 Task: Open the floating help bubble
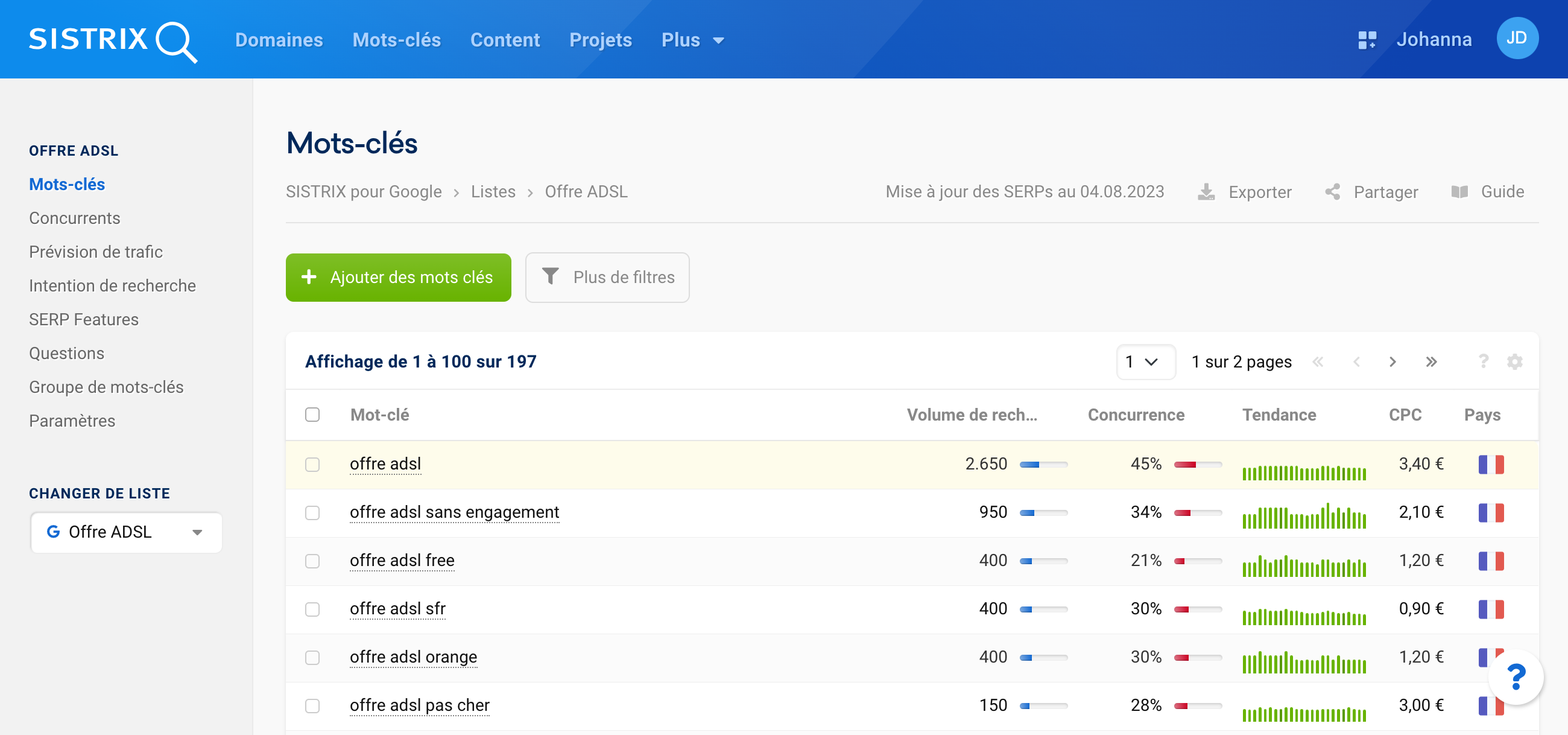tap(1516, 677)
